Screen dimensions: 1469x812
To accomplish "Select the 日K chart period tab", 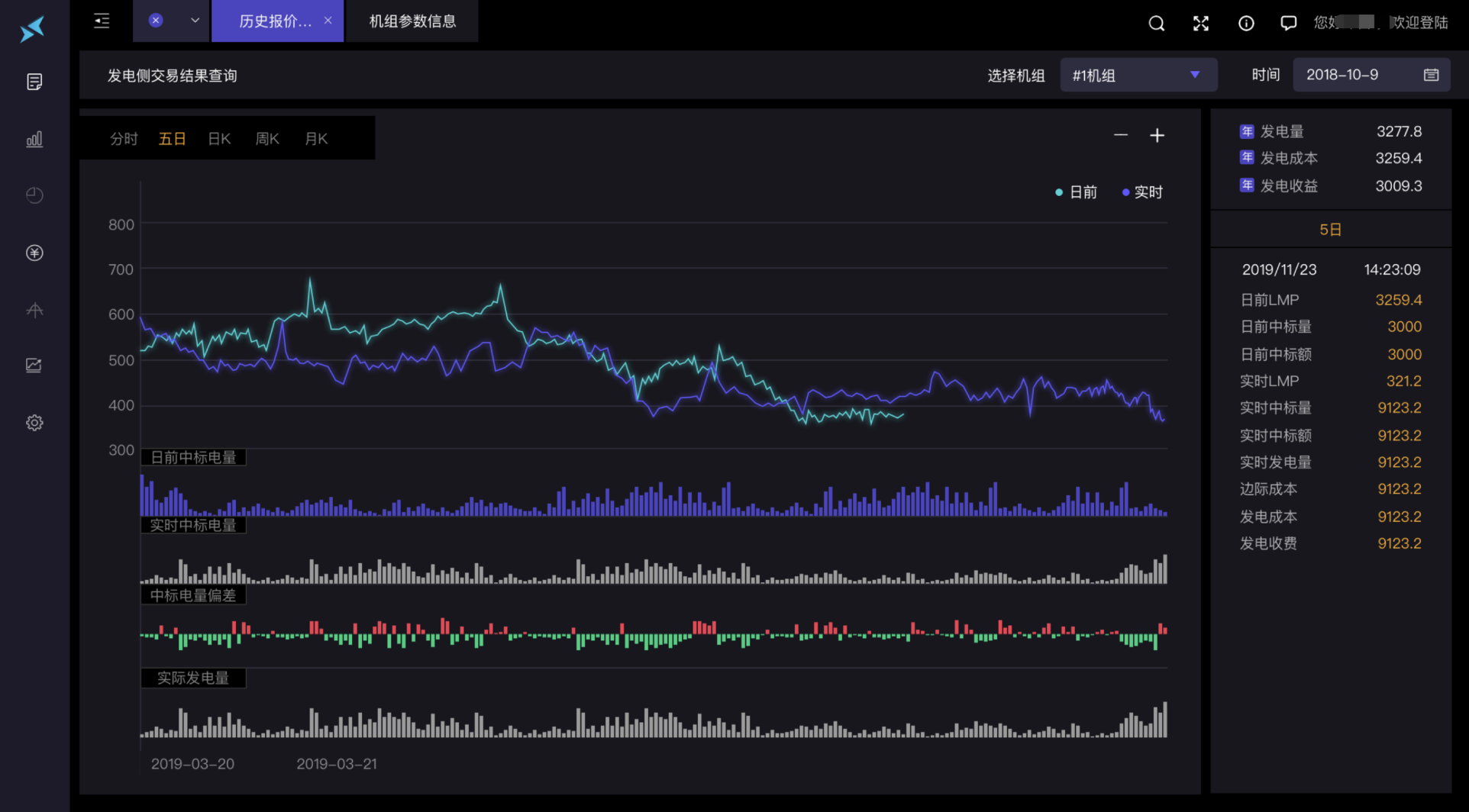I will (x=219, y=139).
